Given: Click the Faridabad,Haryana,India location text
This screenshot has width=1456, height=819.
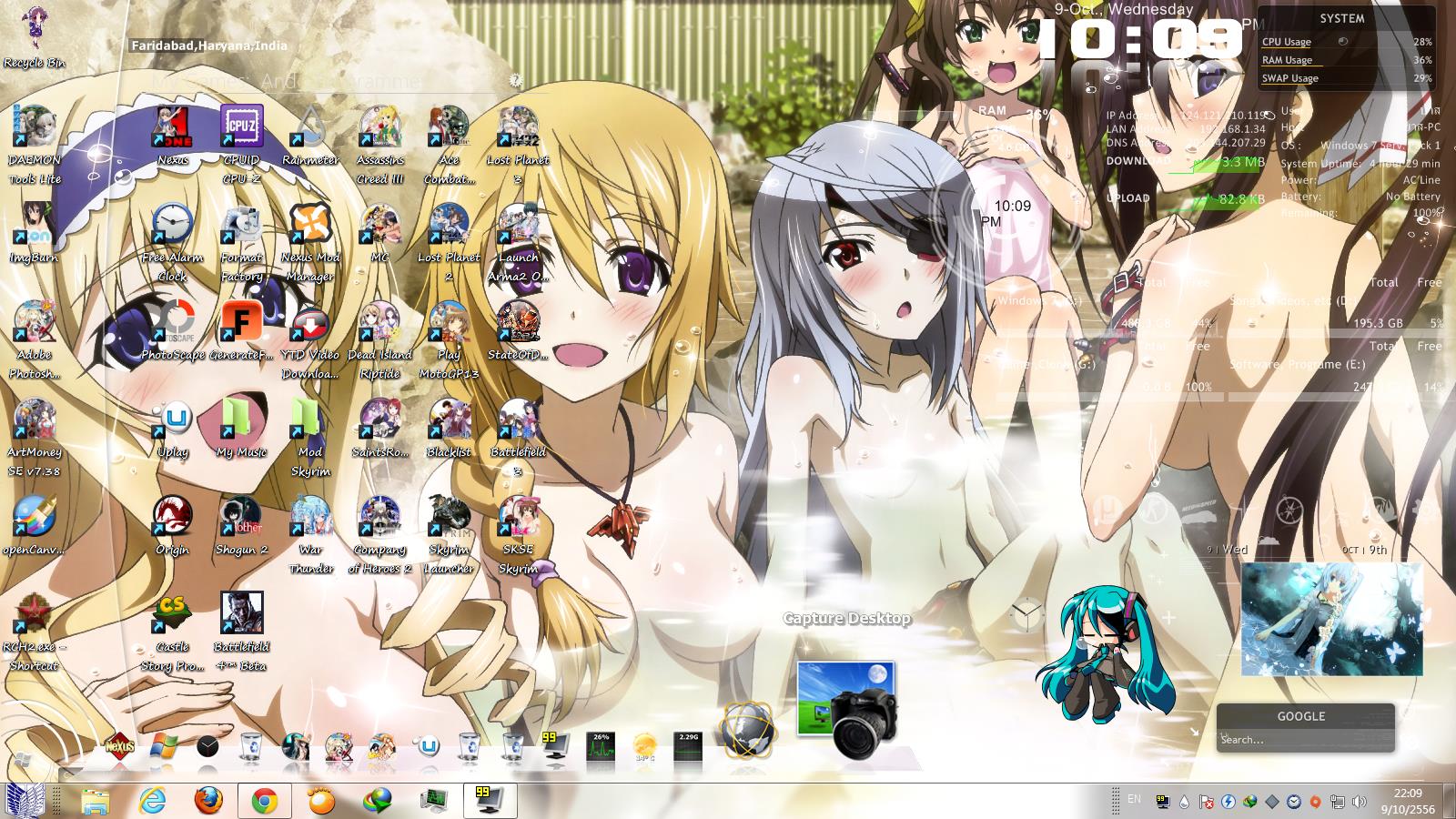Looking at the screenshot, I should (209, 45).
